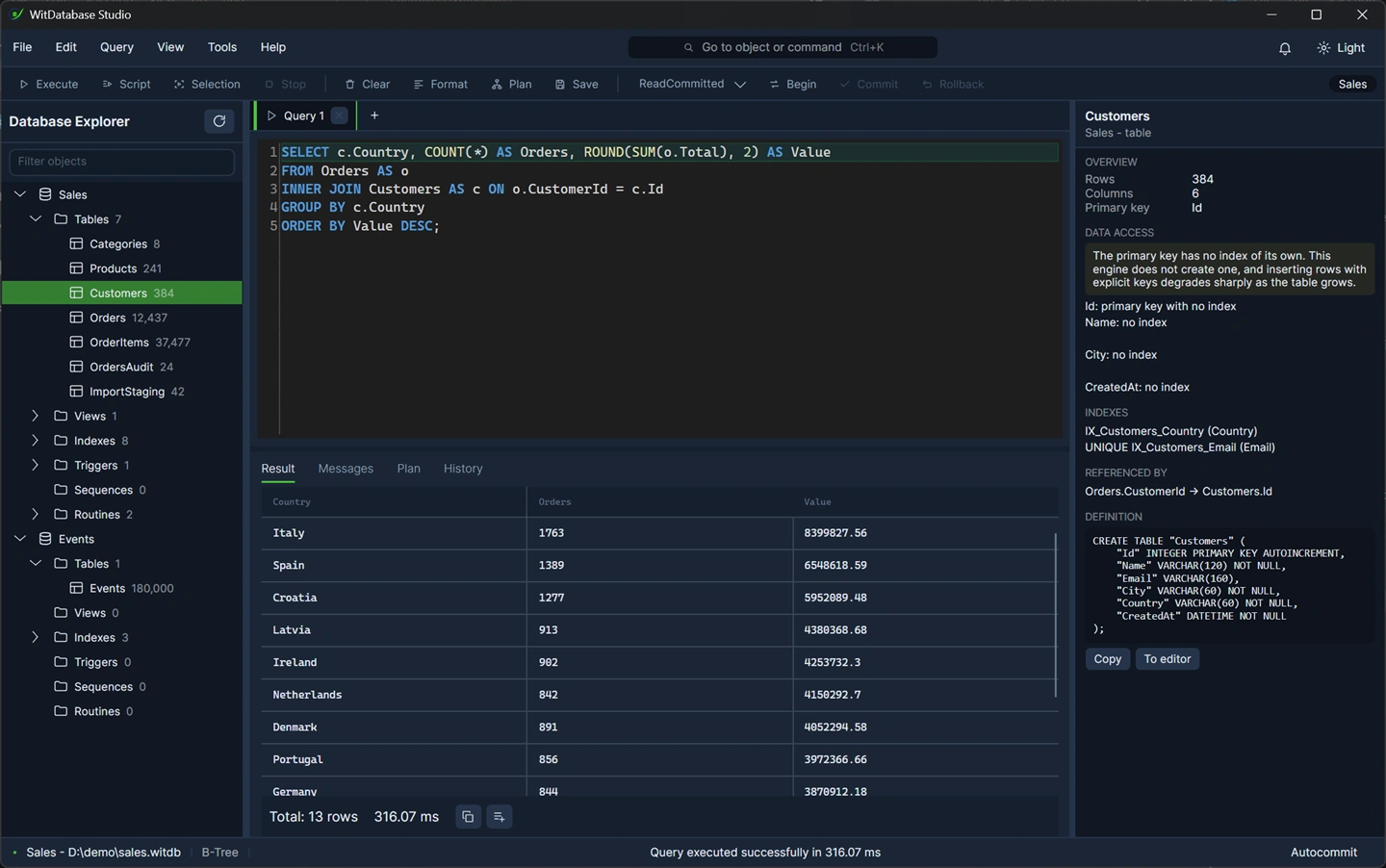Clear the editor with Clear
Image resolution: width=1386 pixels, height=868 pixels.
click(x=367, y=84)
